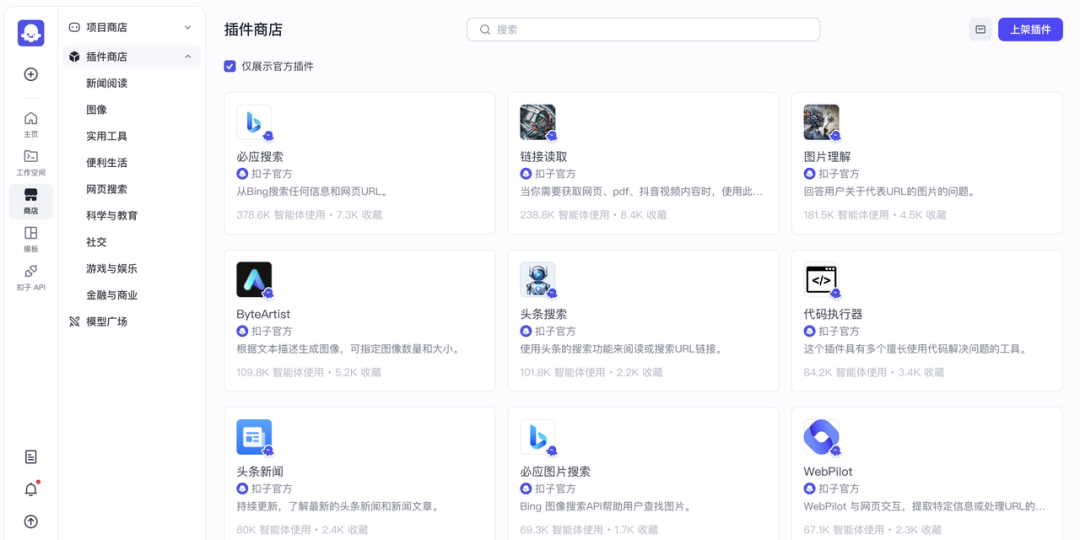Click 109.8K 智能体使用 stats text
The width and height of the screenshot is (1080, 540).
[x=280, y=373]
